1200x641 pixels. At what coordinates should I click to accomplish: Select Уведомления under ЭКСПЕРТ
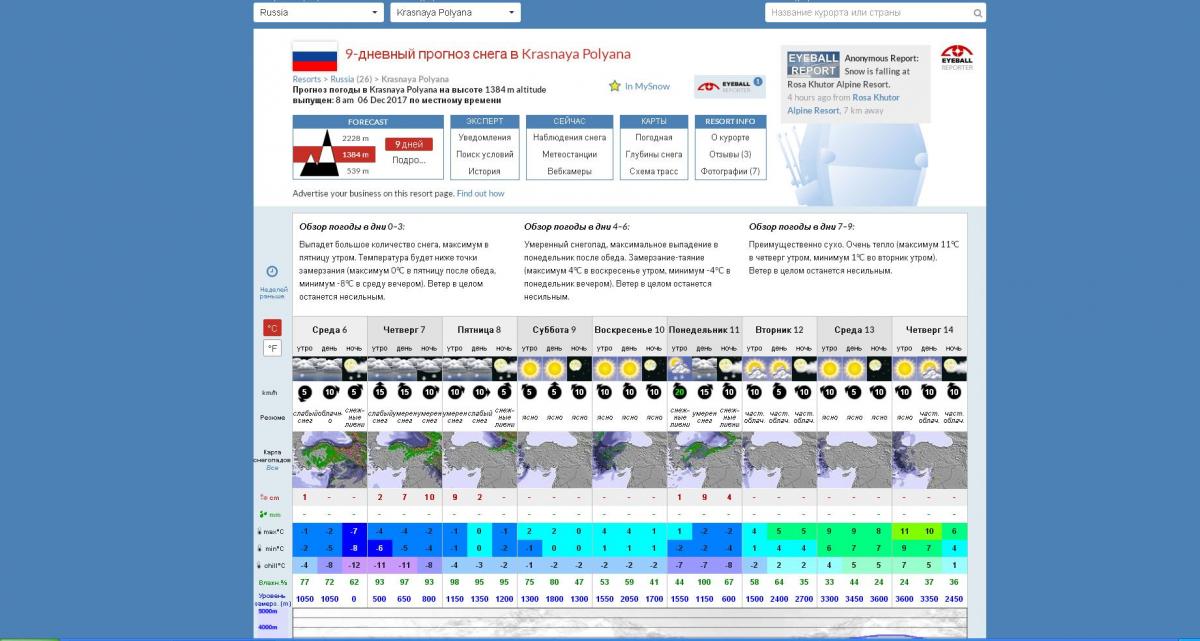484,137
